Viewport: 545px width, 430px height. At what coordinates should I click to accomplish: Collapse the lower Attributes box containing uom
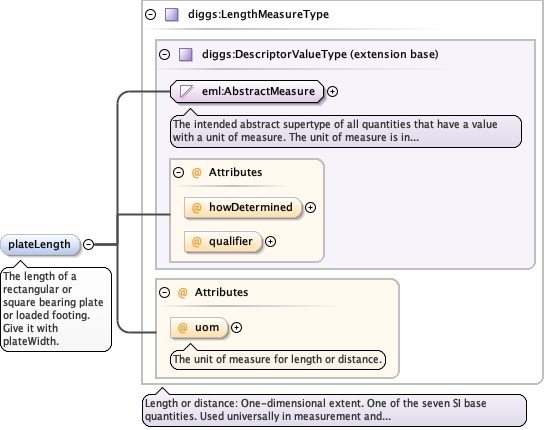[164, 292]
